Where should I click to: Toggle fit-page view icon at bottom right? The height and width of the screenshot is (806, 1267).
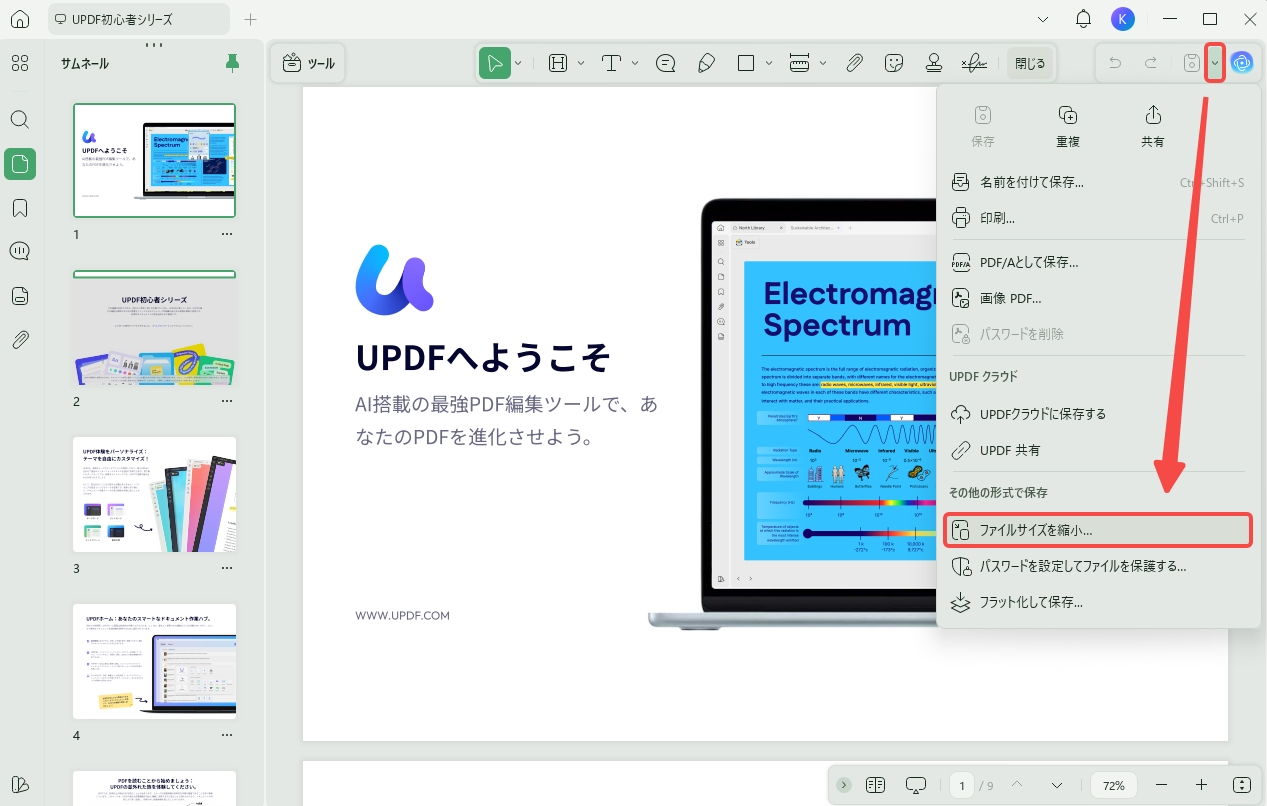[x=1242, y=785]
